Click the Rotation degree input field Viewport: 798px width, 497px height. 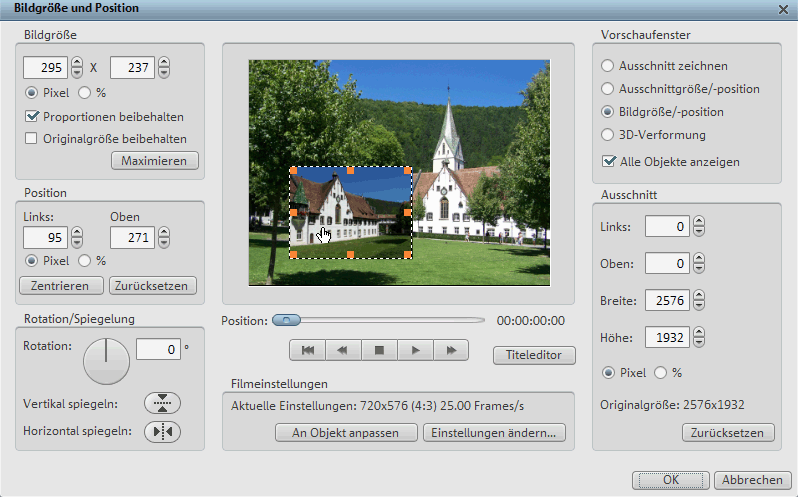[158, 349]
